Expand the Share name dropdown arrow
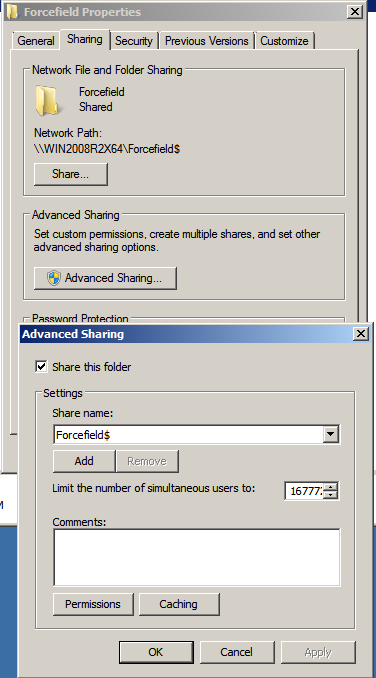Viewport: 376px width, 678px height. (331, 435)
